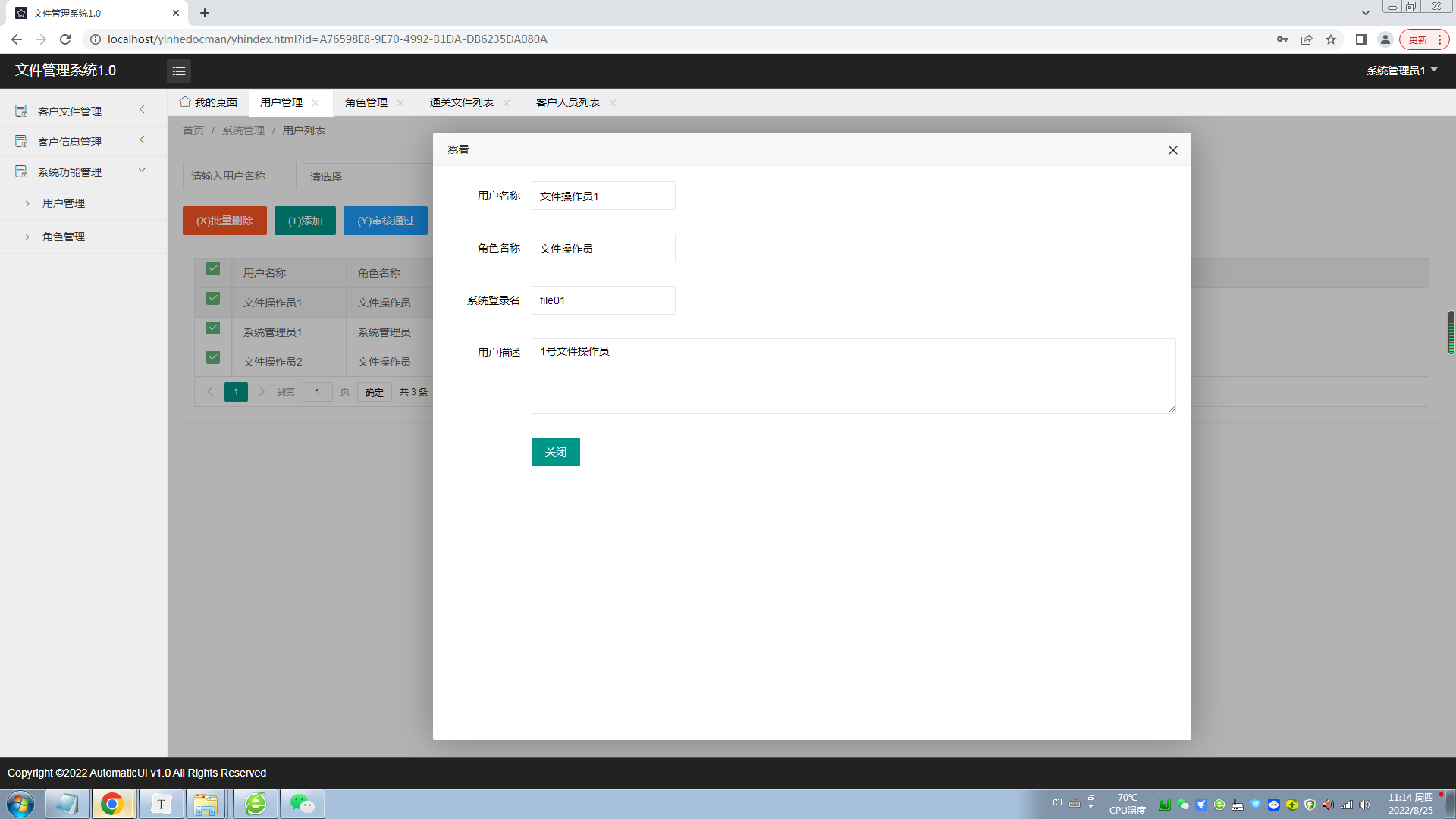Screen dimensions: 1456x819
Task: Click the 系统登录名 field with file01
Action: pyautogui.click(x=604, y=300)
